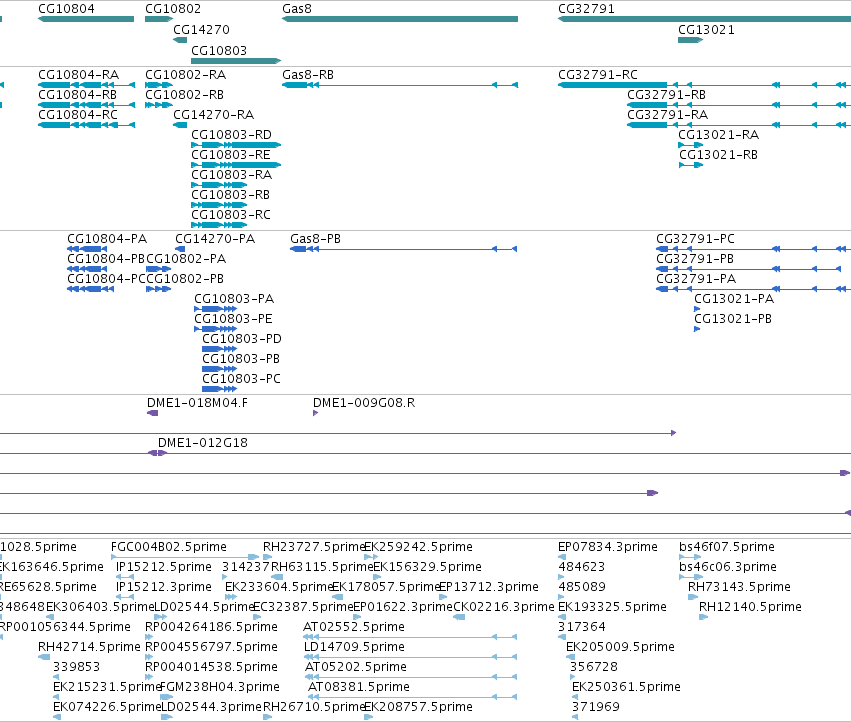
Task: Select the CG14270 gene label
Action: tap(201, 30)
